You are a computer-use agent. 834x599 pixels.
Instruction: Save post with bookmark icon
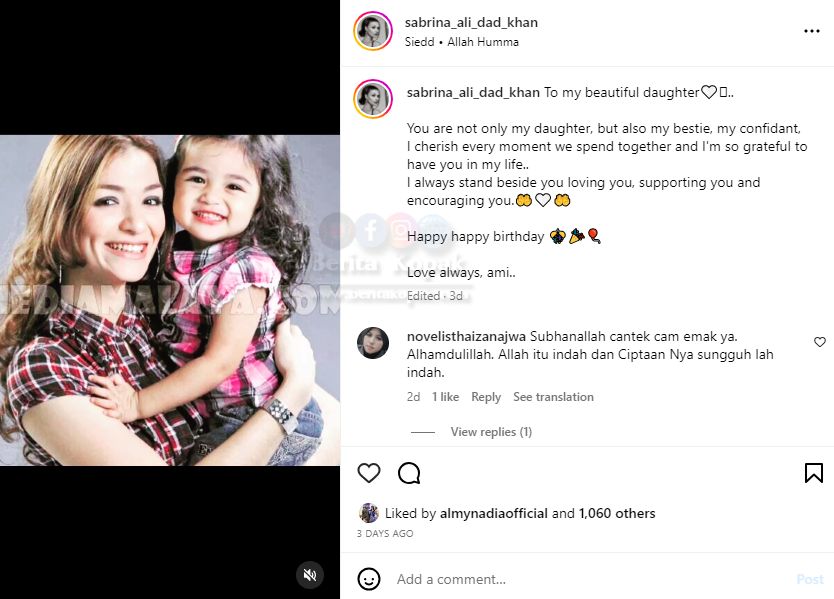(x=814, y=473)
